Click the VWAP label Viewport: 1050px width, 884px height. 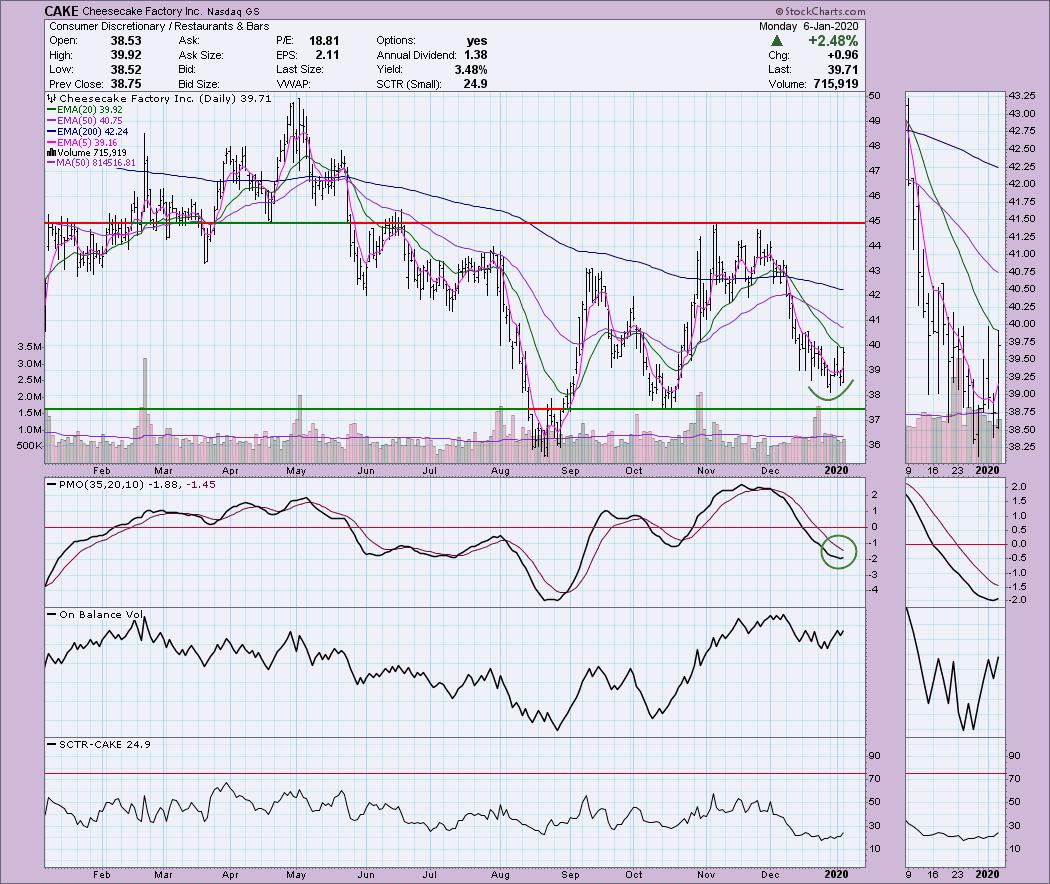tap(293, 84)
